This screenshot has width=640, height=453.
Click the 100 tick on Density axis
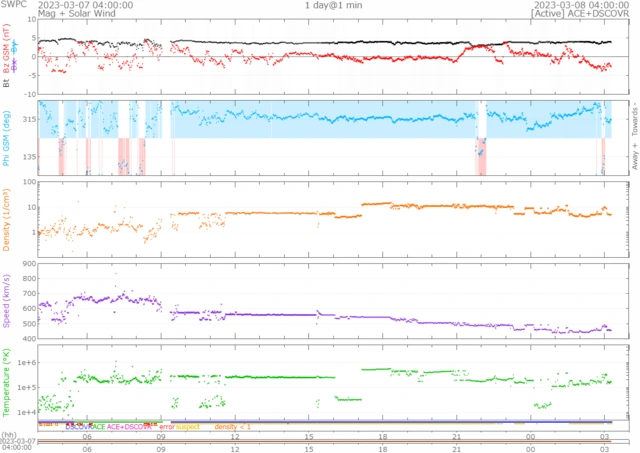[29, 182]
